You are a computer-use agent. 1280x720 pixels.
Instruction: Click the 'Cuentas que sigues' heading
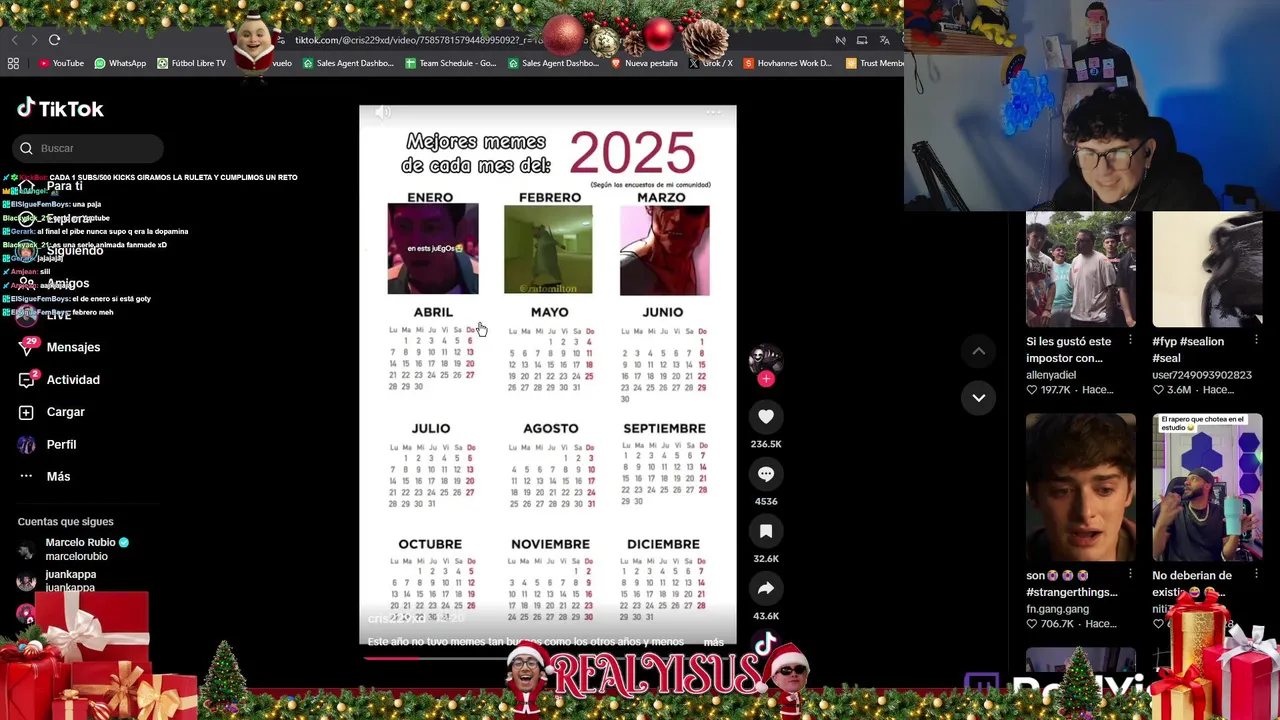point(65,521)
